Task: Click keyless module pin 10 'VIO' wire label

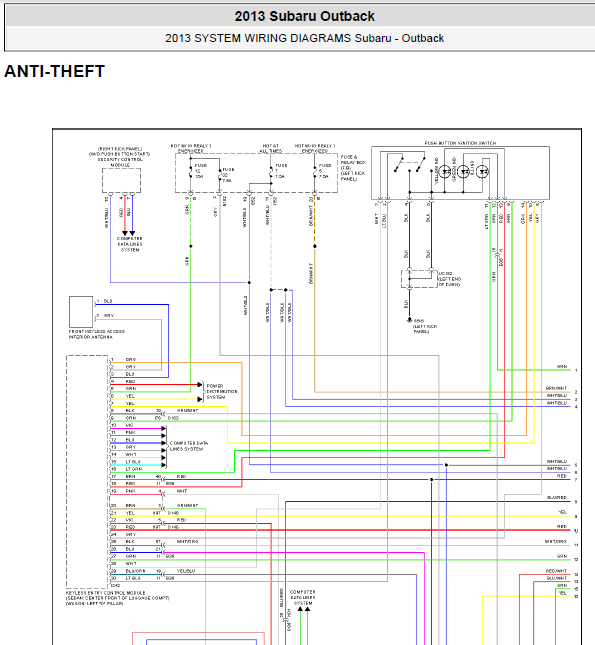Action: 130,425
